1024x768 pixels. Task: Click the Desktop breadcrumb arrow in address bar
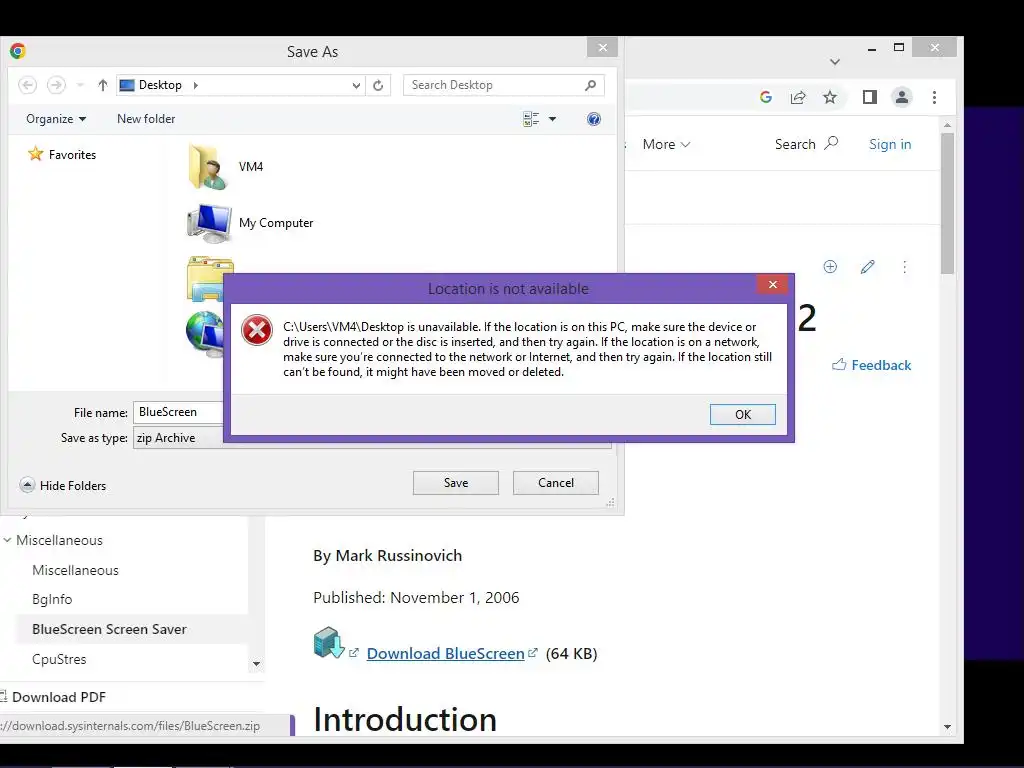pos(195,85)
